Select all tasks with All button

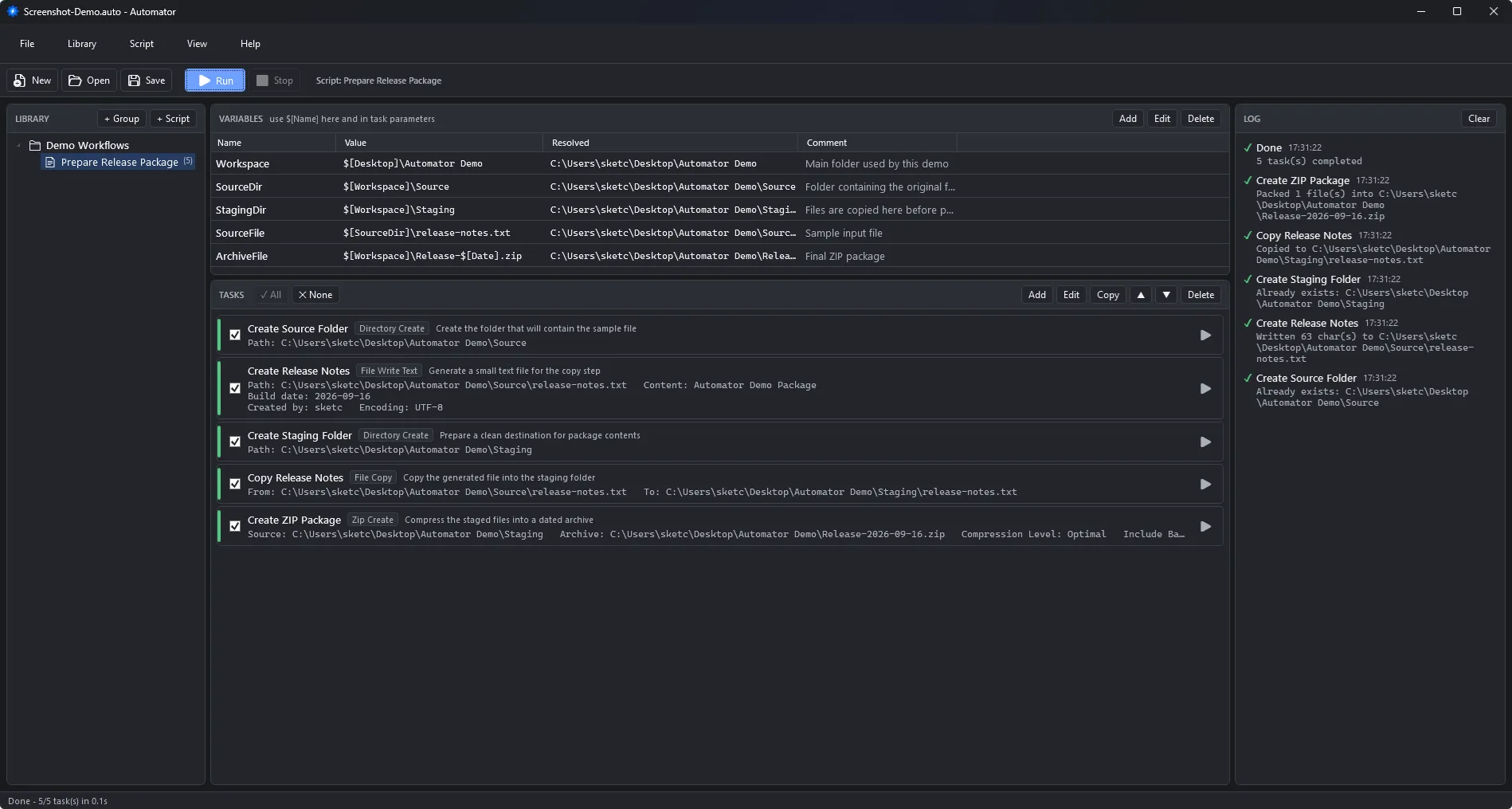click(271, 295)
